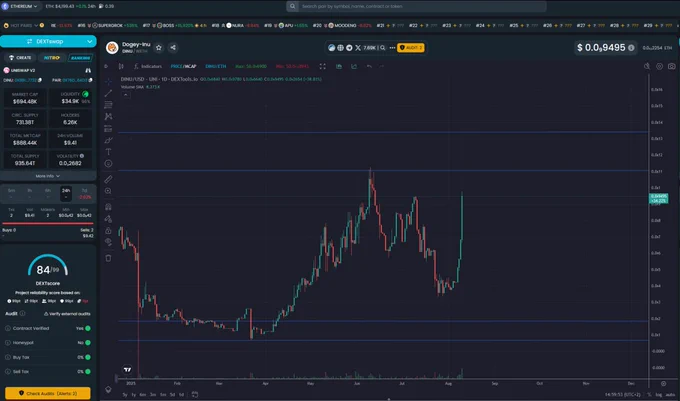Open the Indicators menu
Image resolution: width=680 pixels, height=401 pixels.
148,66
